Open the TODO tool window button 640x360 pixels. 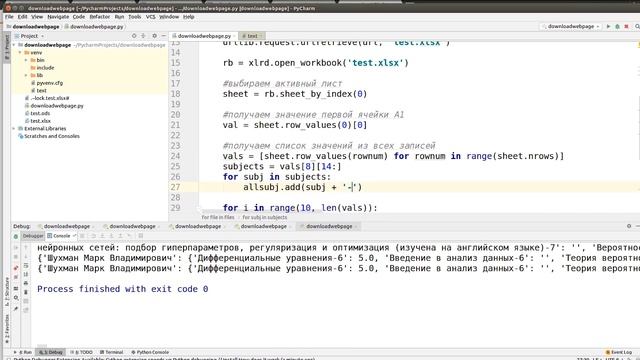point(81,352)
